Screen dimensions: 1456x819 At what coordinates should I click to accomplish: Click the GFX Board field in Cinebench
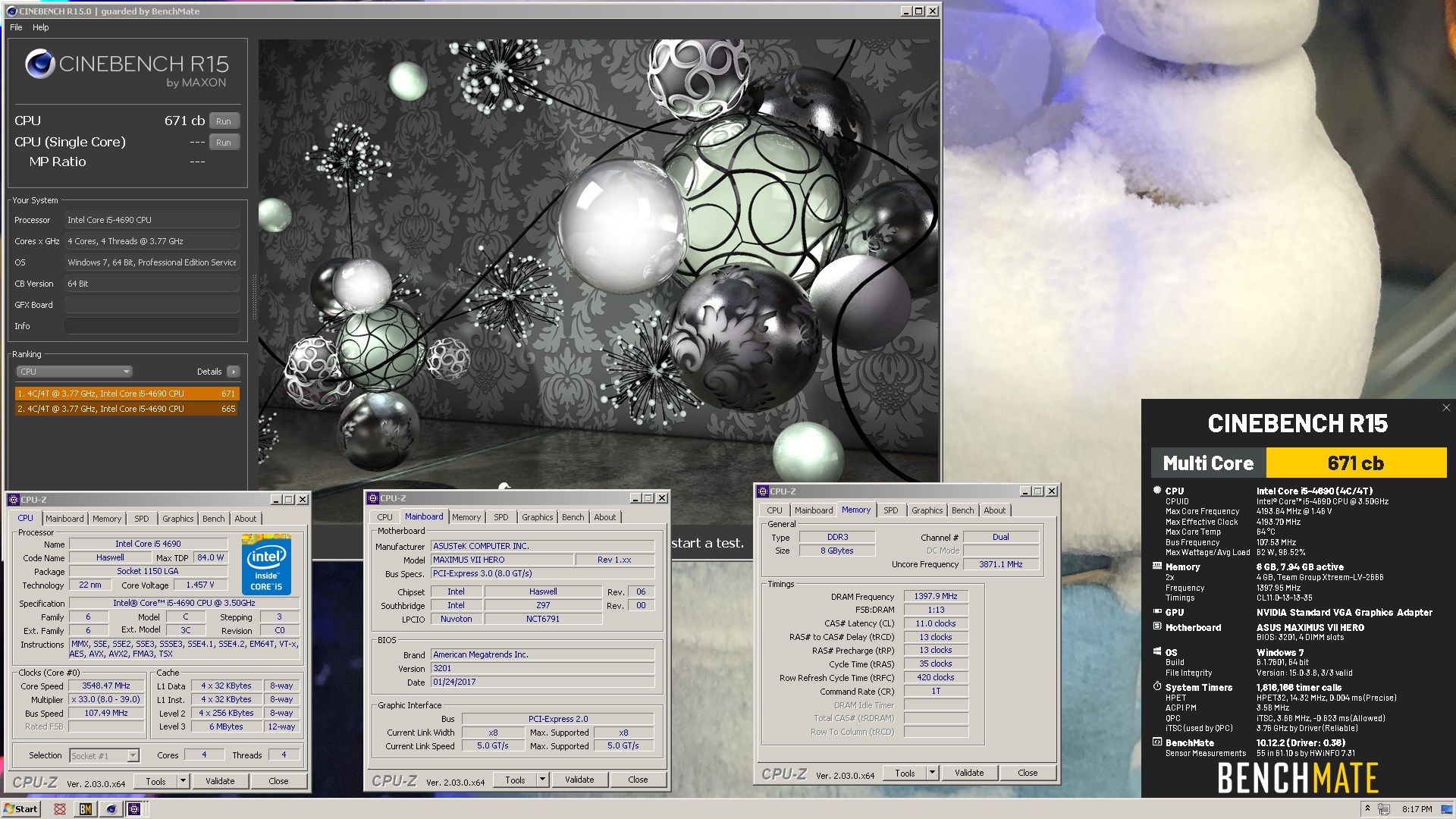pyautogui.click(x=152, y=305)
